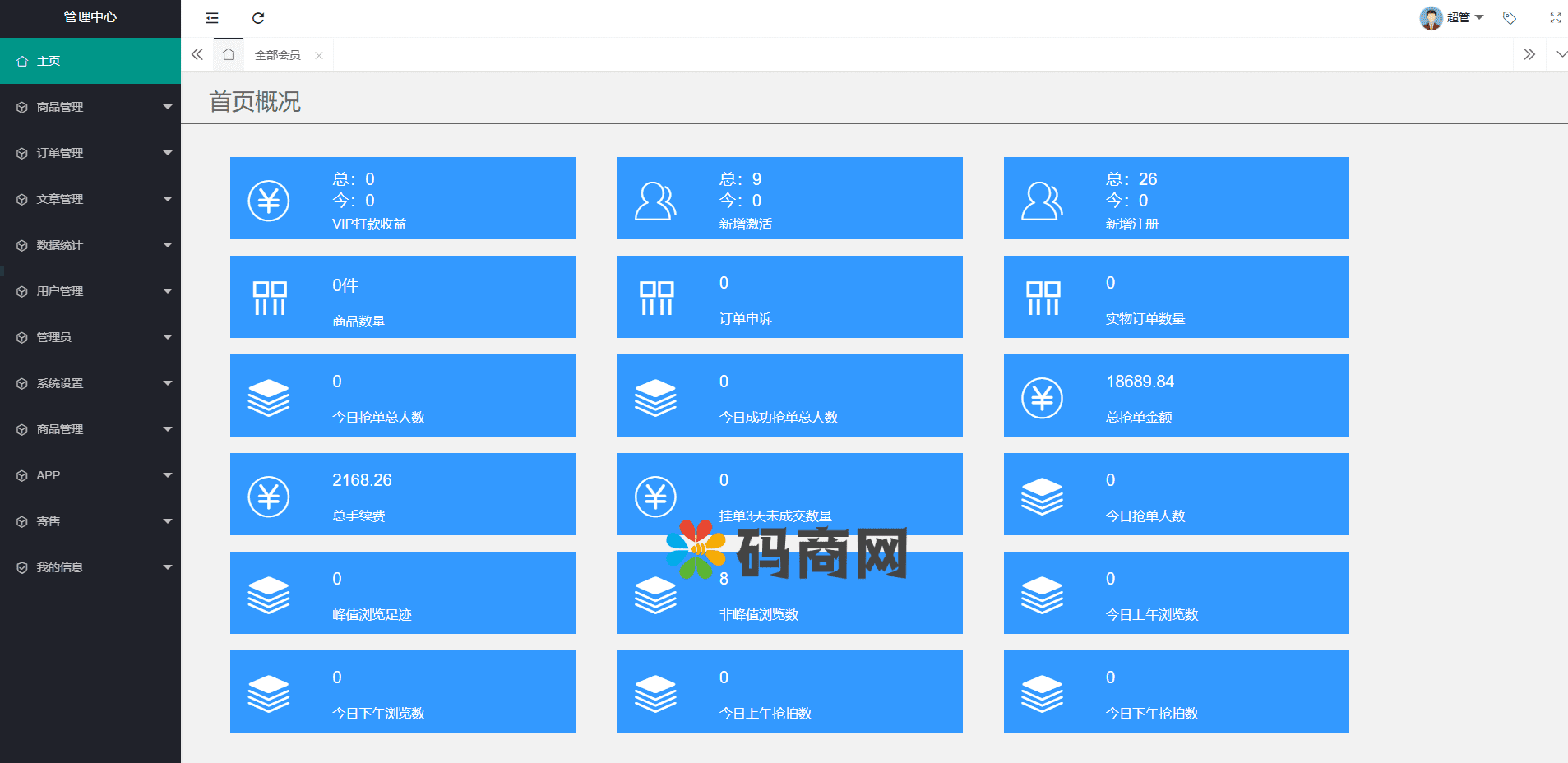Select 主页 in the sidebar
Screen dimensions: 1568x763
coord(90,61)
